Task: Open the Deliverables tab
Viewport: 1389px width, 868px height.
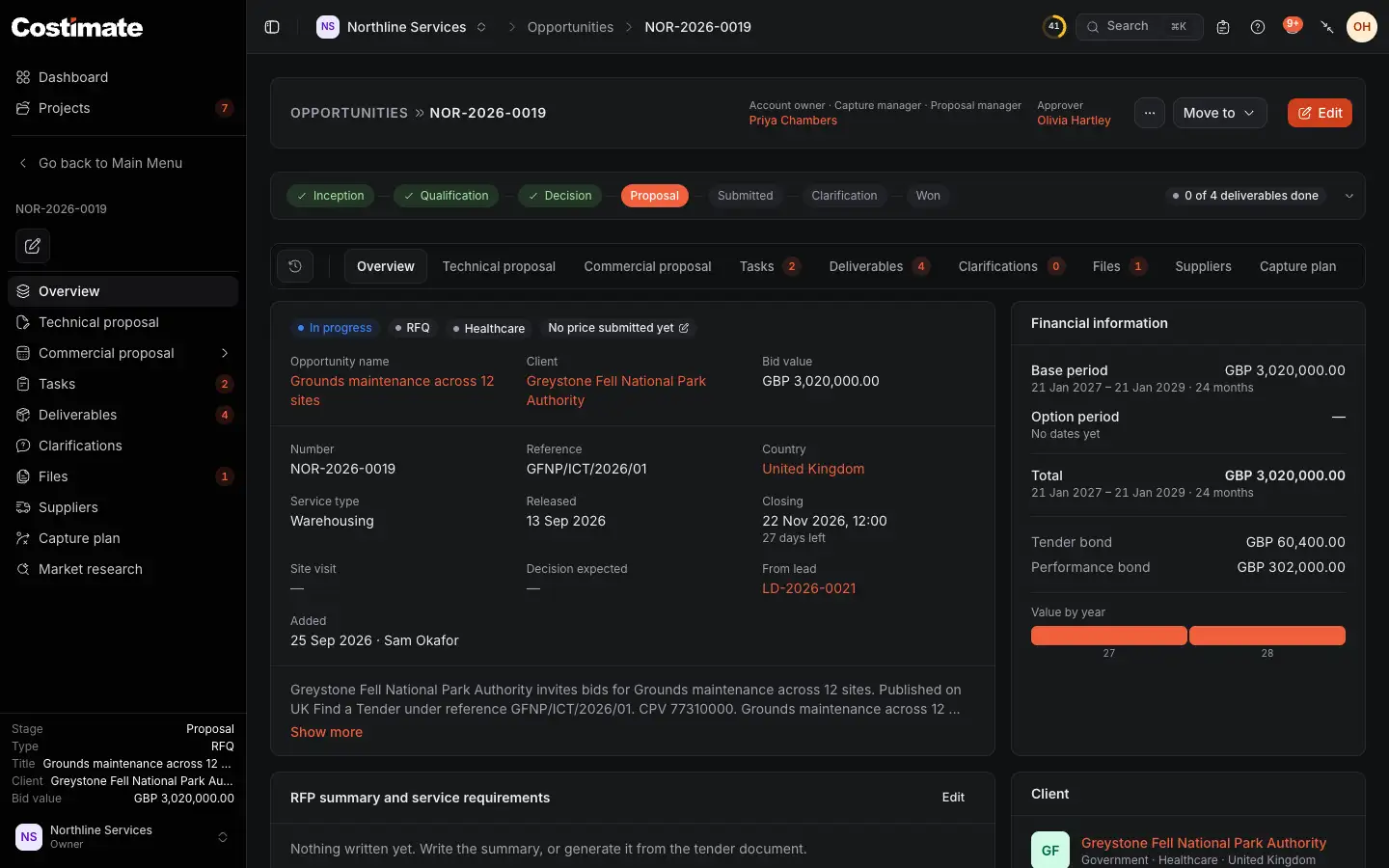Action: coord(879,266)
